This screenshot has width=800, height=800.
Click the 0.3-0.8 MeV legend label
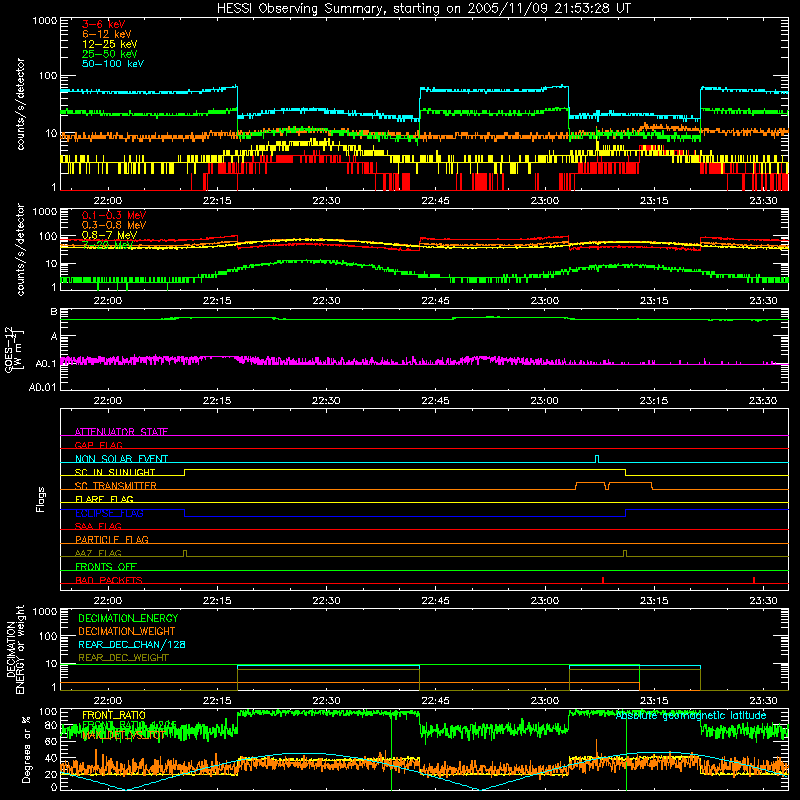pos(114,225)
